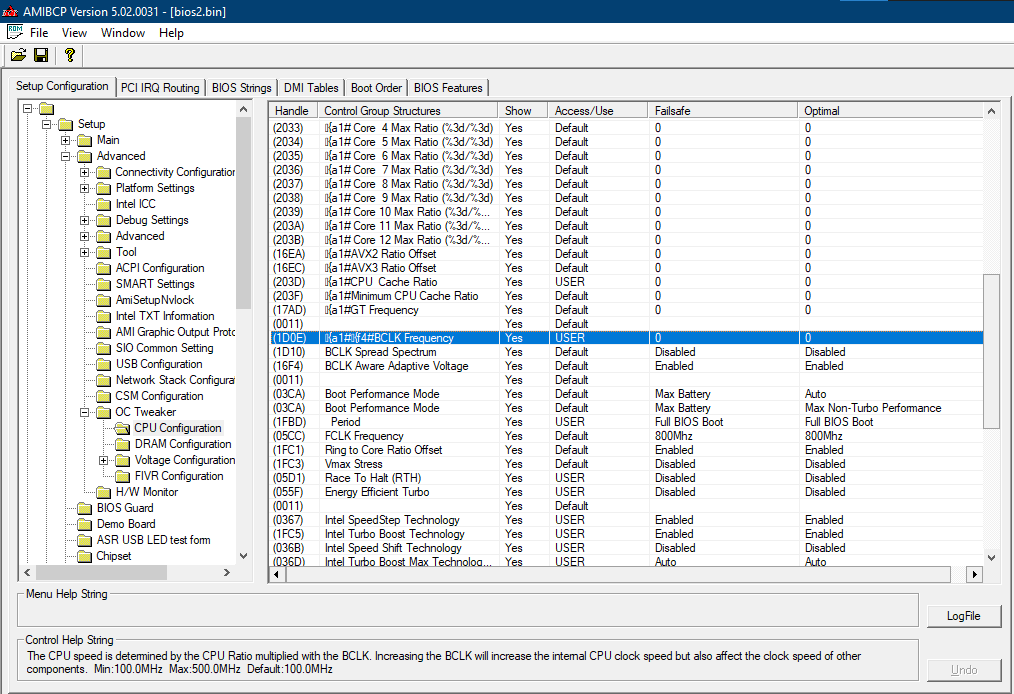Open the View menu
The height and width of the screenshot is (694, 1014).
[x=74, y=33]
